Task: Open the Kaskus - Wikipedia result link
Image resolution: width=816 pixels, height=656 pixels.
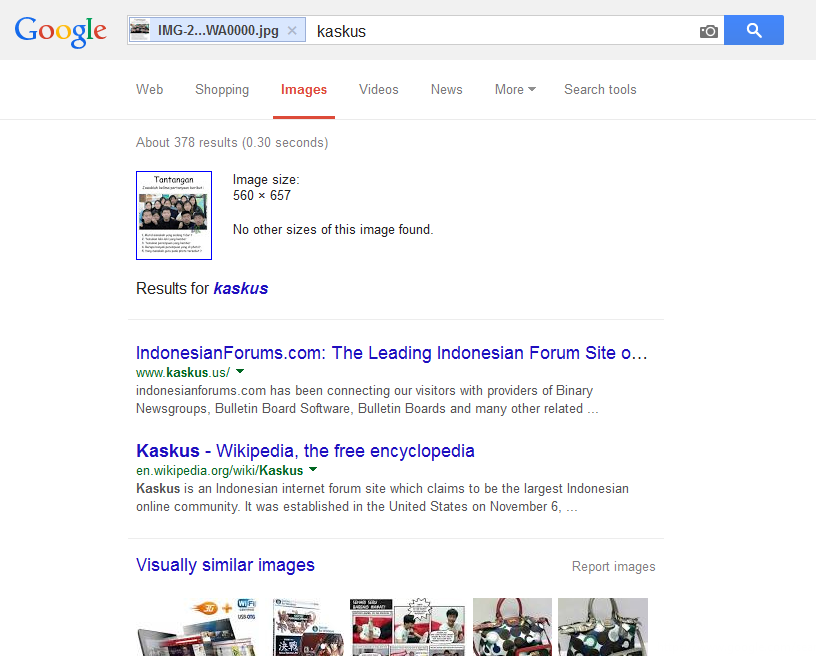Action: 305,451
